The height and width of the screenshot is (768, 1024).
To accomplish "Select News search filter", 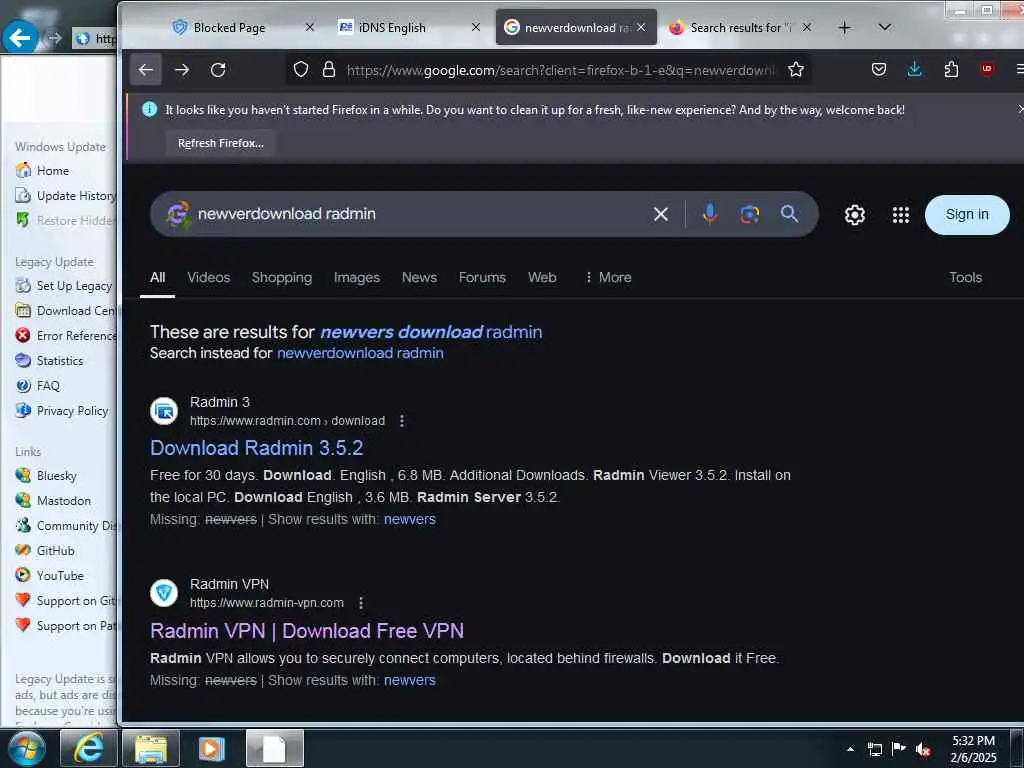I will pyautogui.click(x=419, y=278).
